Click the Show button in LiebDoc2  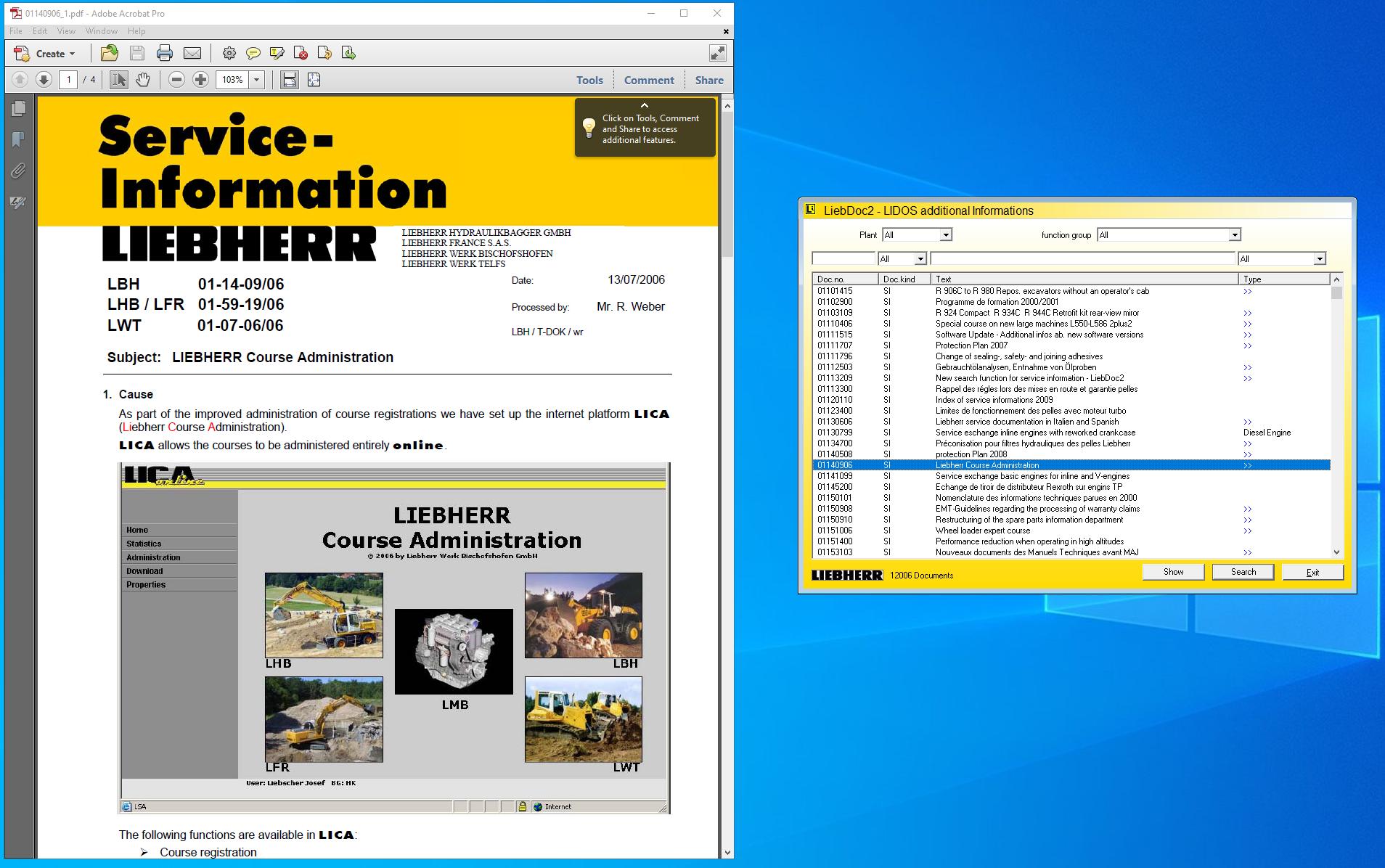tap(1173, 572)
